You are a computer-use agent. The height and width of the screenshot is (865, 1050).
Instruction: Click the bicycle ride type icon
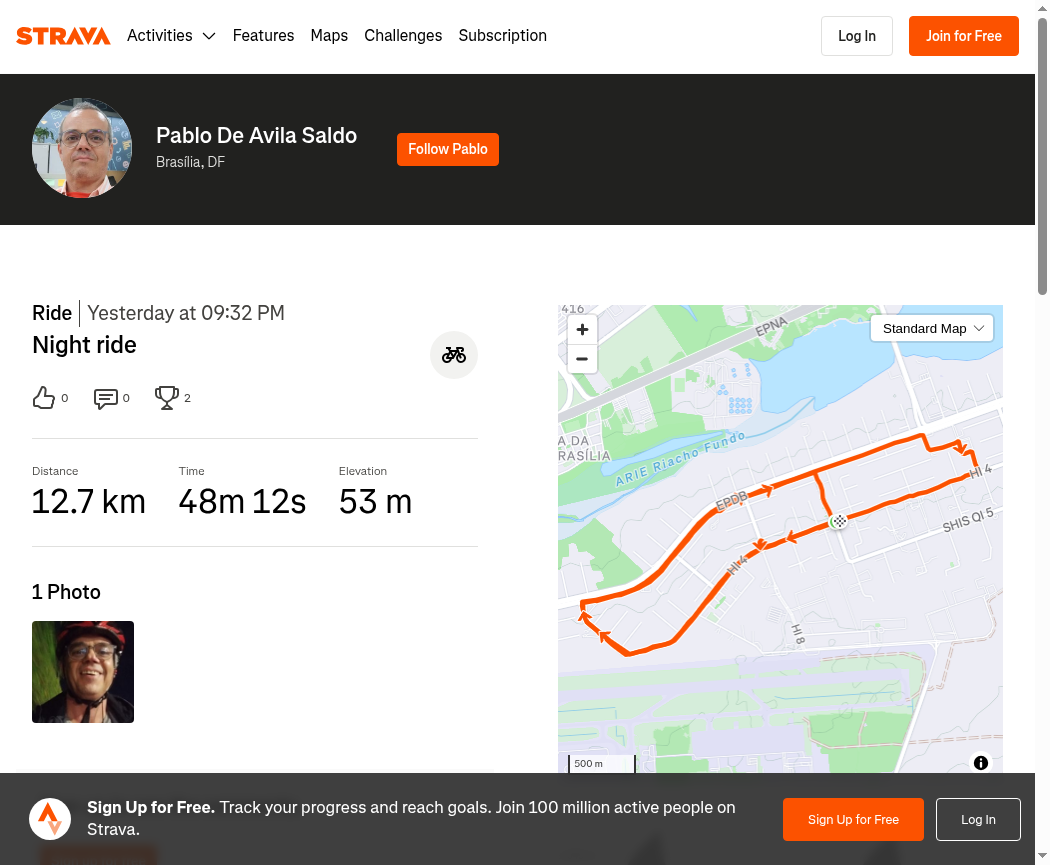pos(454,355)
